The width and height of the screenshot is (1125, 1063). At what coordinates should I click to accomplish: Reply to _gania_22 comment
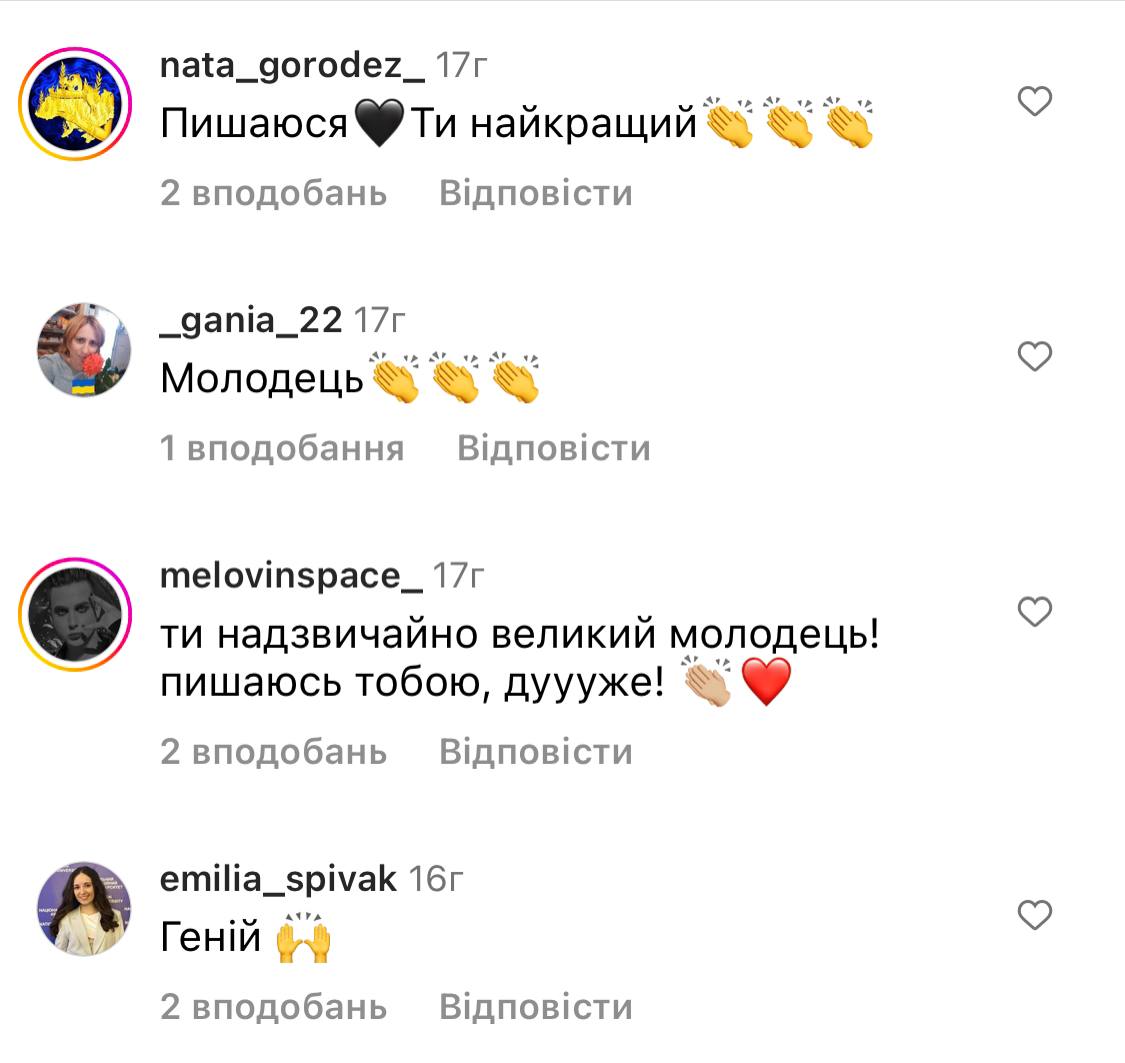click(554, 448)
